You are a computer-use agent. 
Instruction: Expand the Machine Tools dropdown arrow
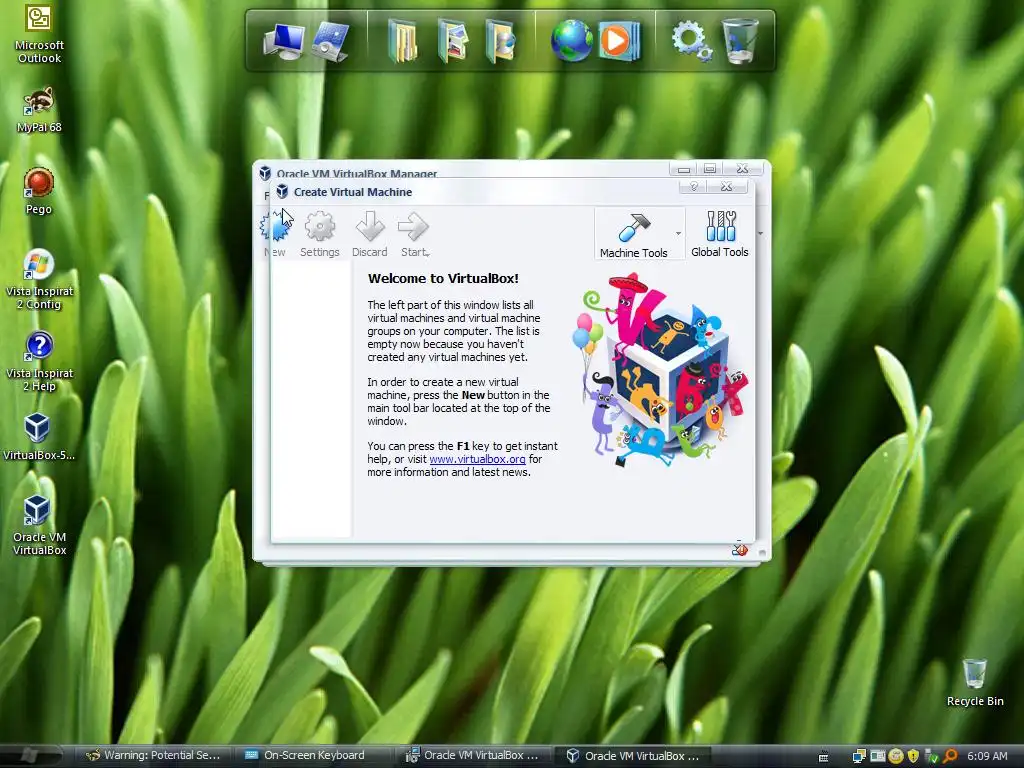tap(679, 234)
